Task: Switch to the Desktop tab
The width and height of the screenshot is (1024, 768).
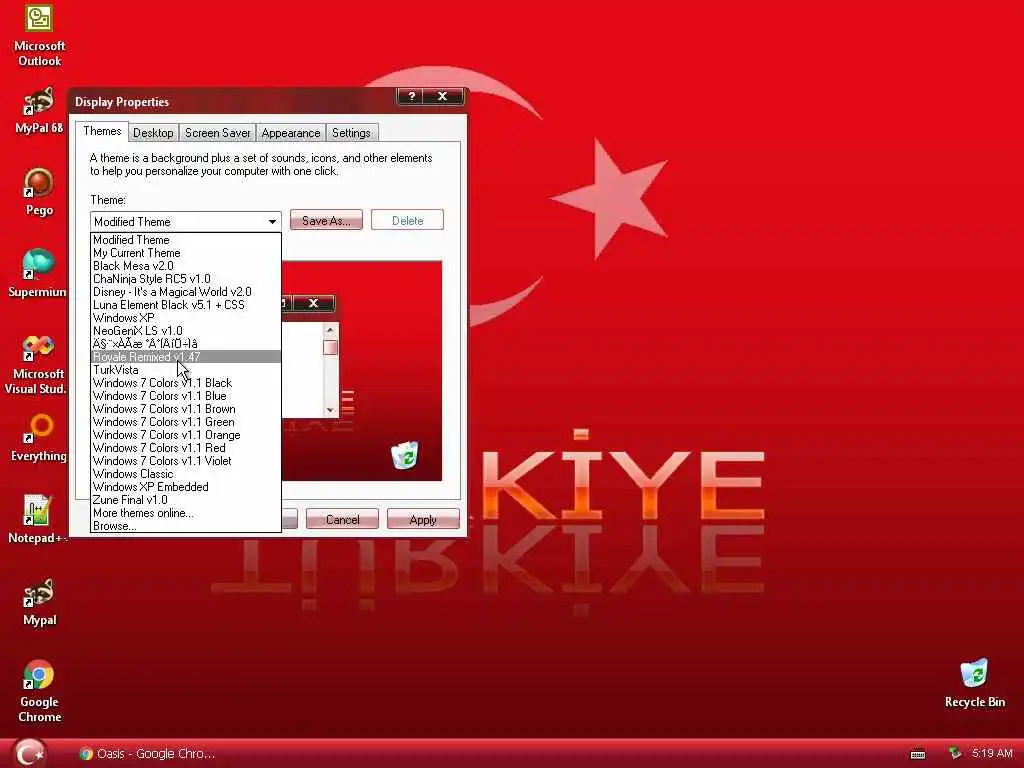Action: click(x=153, y=133)
